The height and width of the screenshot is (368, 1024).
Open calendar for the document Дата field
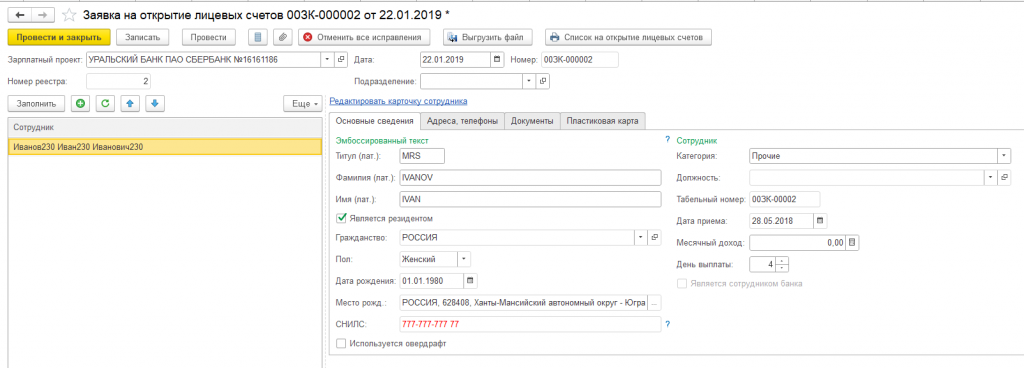tap(498, 59)
